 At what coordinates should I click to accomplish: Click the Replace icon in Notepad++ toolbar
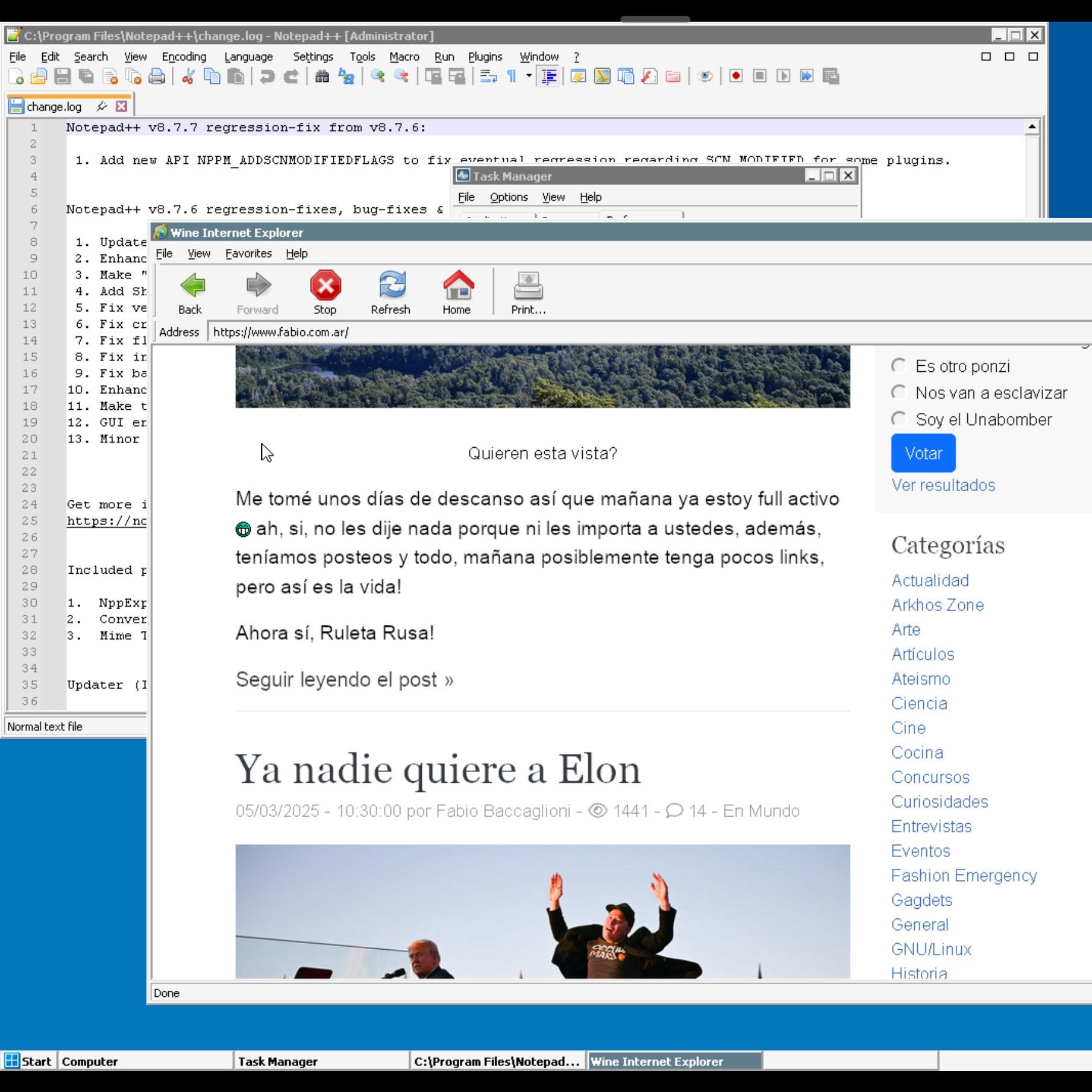pyautogui.click(x=347, y=77)
